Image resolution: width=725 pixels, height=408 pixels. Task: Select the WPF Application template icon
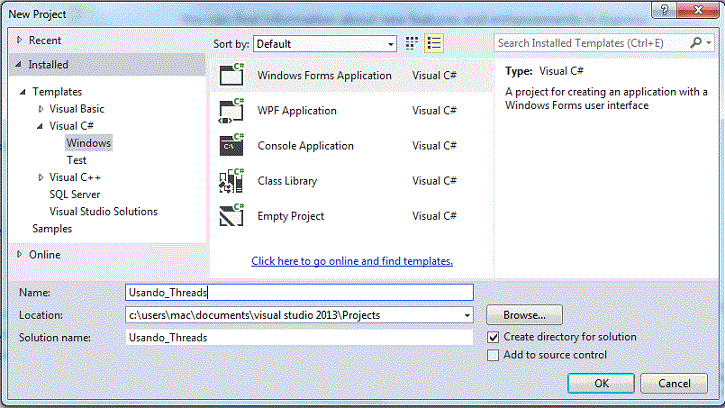pos(232,111)
